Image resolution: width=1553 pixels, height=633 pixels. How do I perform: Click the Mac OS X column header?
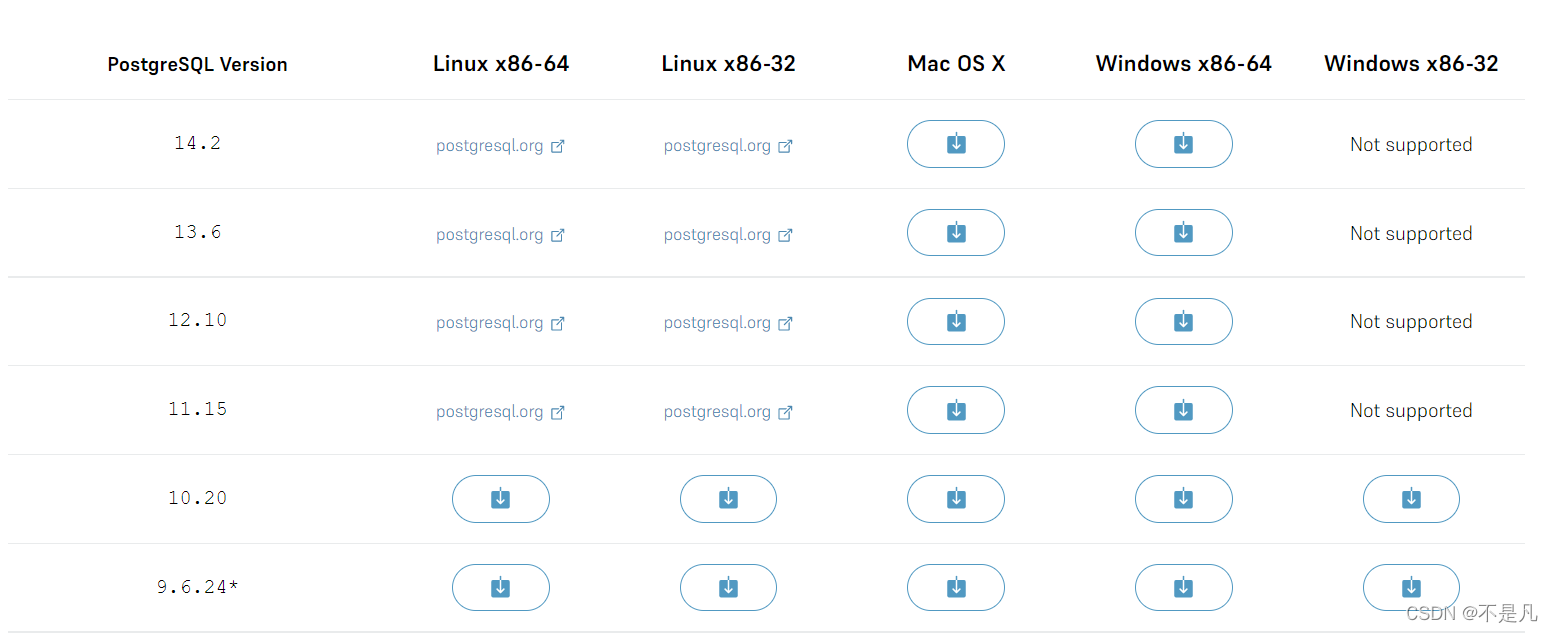coord(955,63)
